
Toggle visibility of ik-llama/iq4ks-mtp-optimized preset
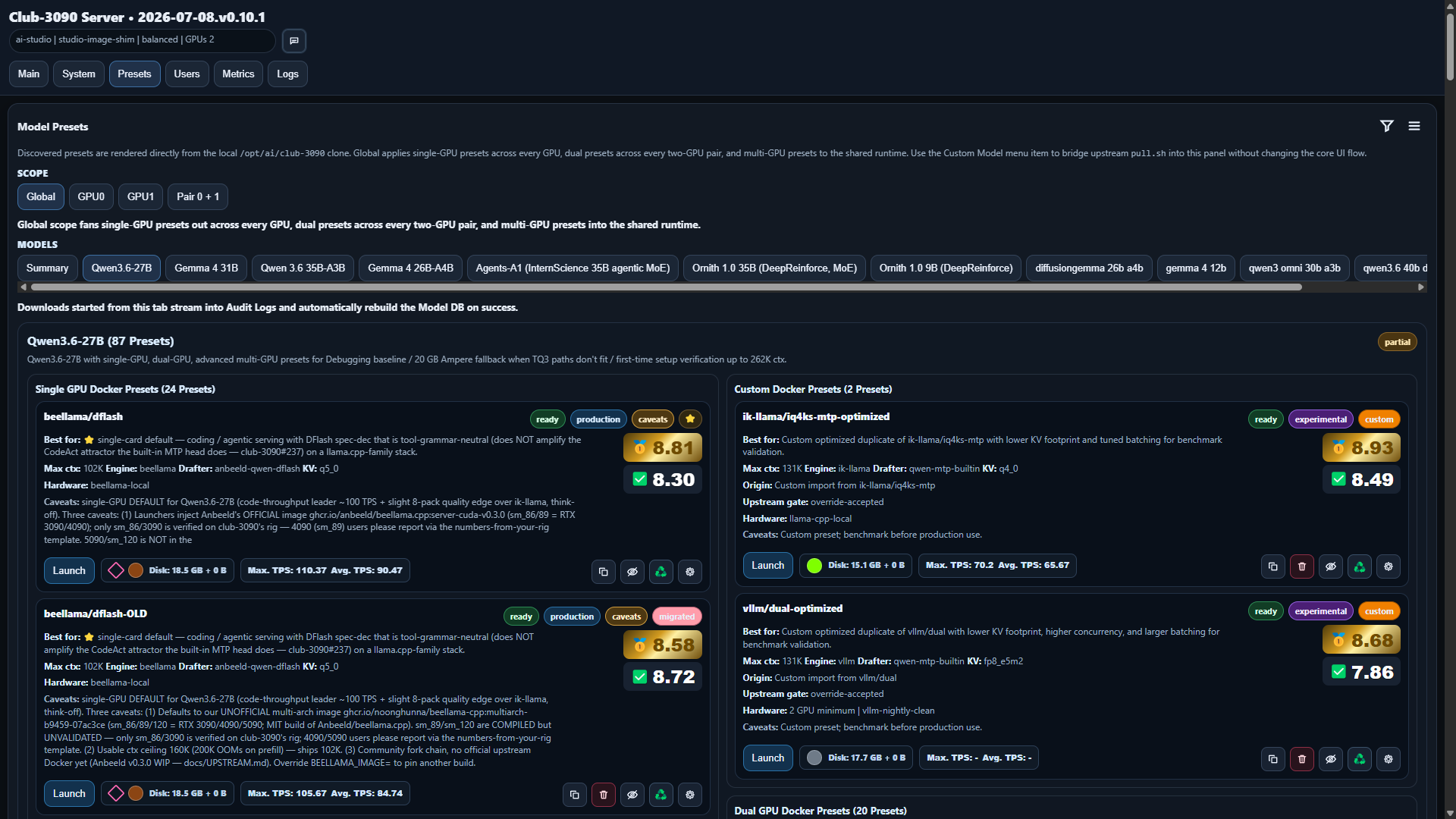pos(1331,566)
